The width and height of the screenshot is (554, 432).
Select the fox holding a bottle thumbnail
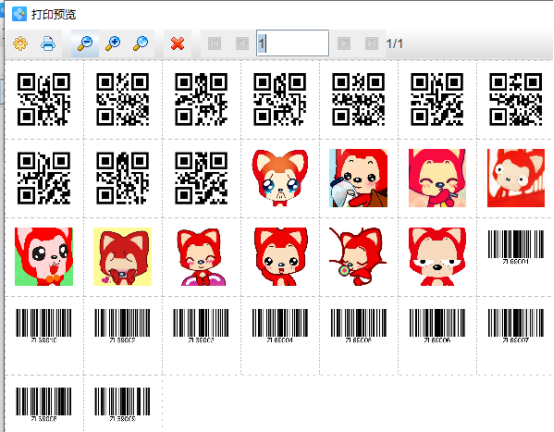pos(358,178)
